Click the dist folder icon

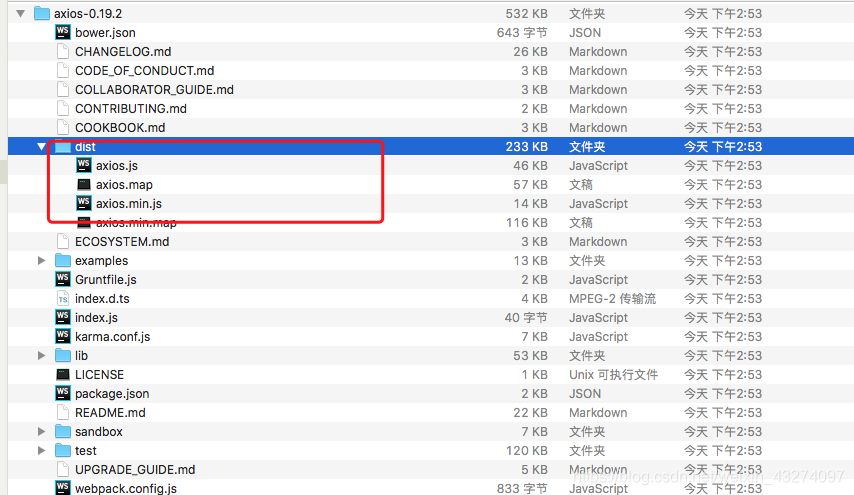(x=63, y=146)
